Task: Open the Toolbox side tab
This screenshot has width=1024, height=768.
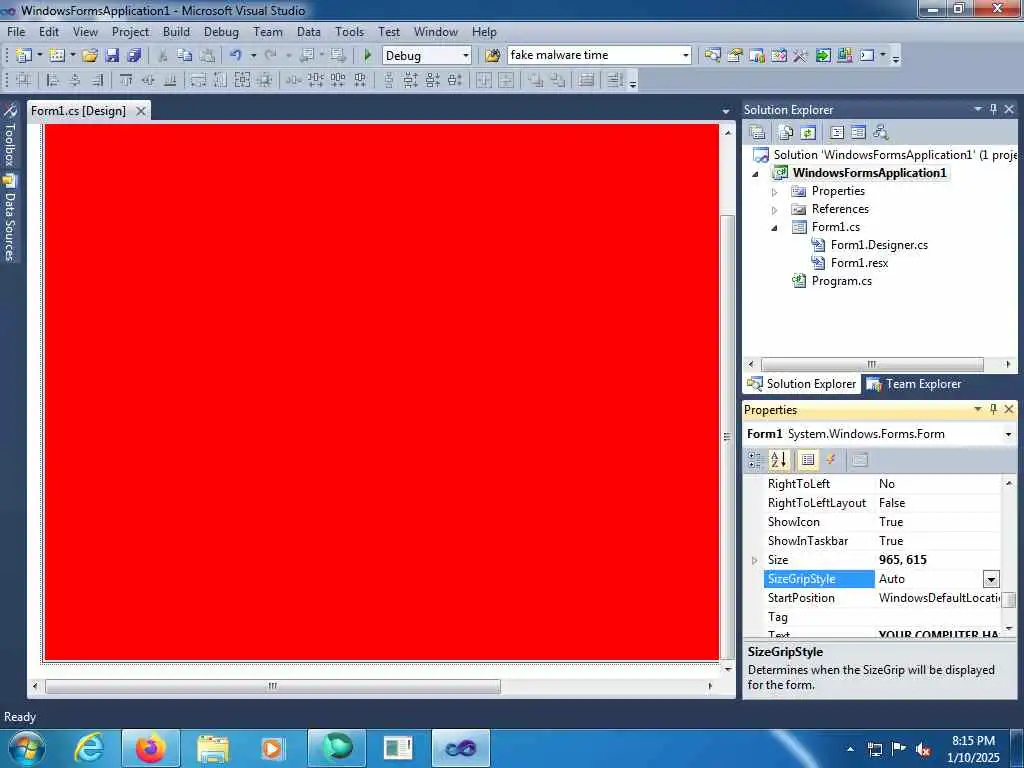Action: (x=9, y=136)
